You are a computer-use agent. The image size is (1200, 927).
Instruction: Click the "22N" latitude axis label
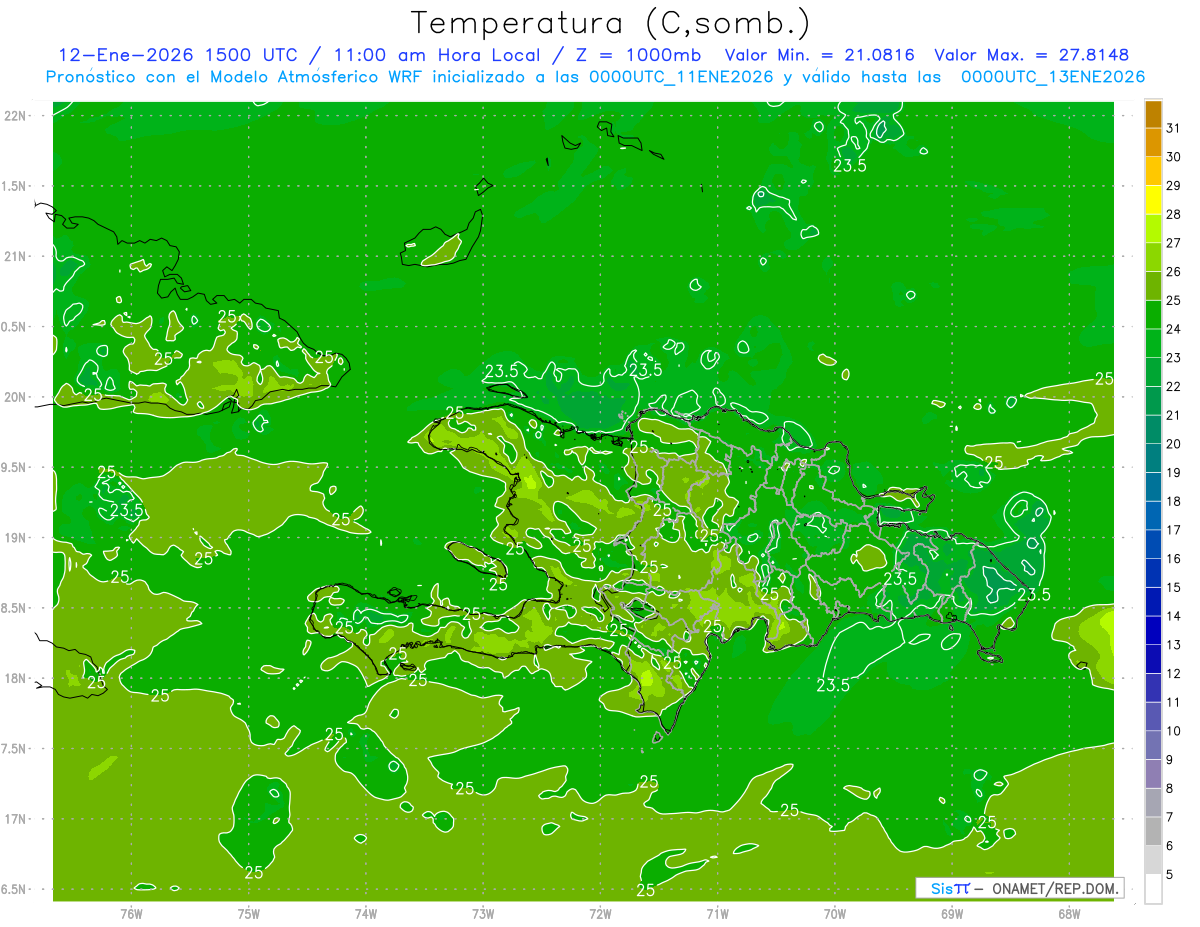pos(17,115)
